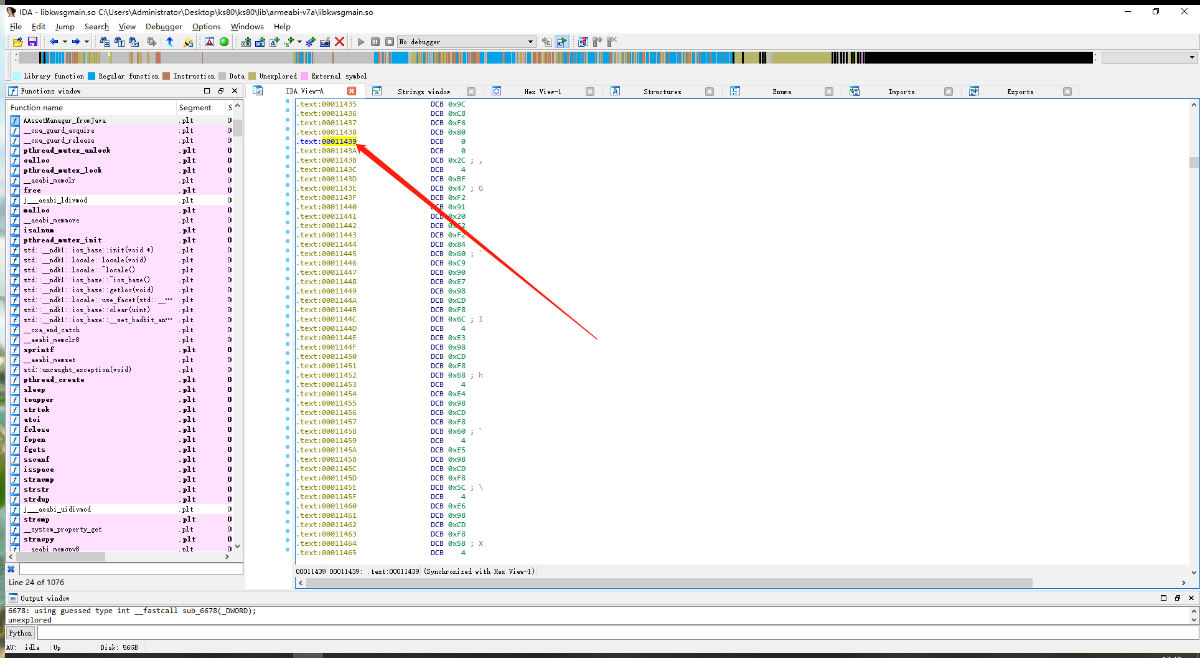Click the red triangle toolbar icon
Image resolution: width=1200 pixels, height=658 pixels.
tap(209, 41)
